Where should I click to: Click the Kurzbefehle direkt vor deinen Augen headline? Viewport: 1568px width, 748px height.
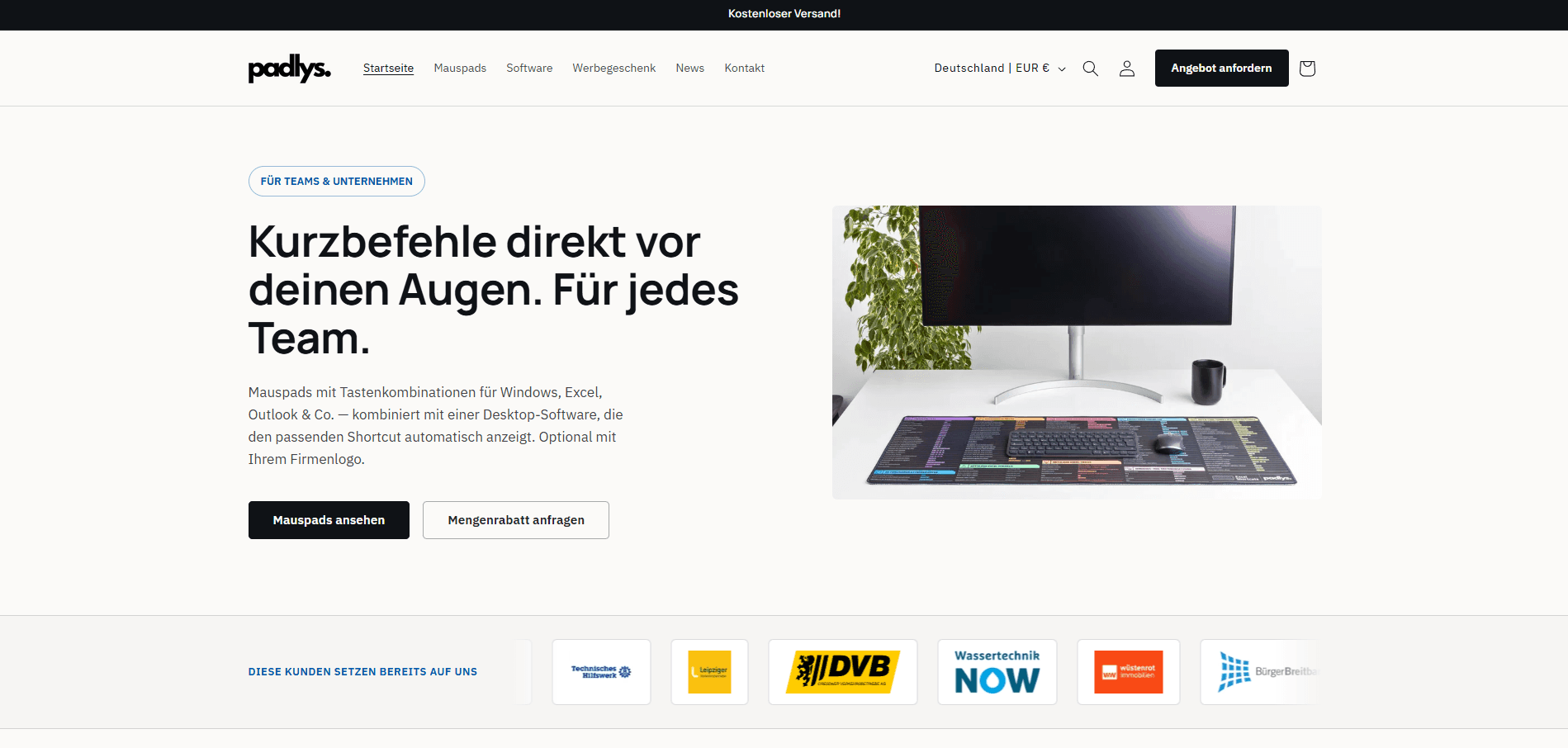pyautogui.click(x=494, y=290)
